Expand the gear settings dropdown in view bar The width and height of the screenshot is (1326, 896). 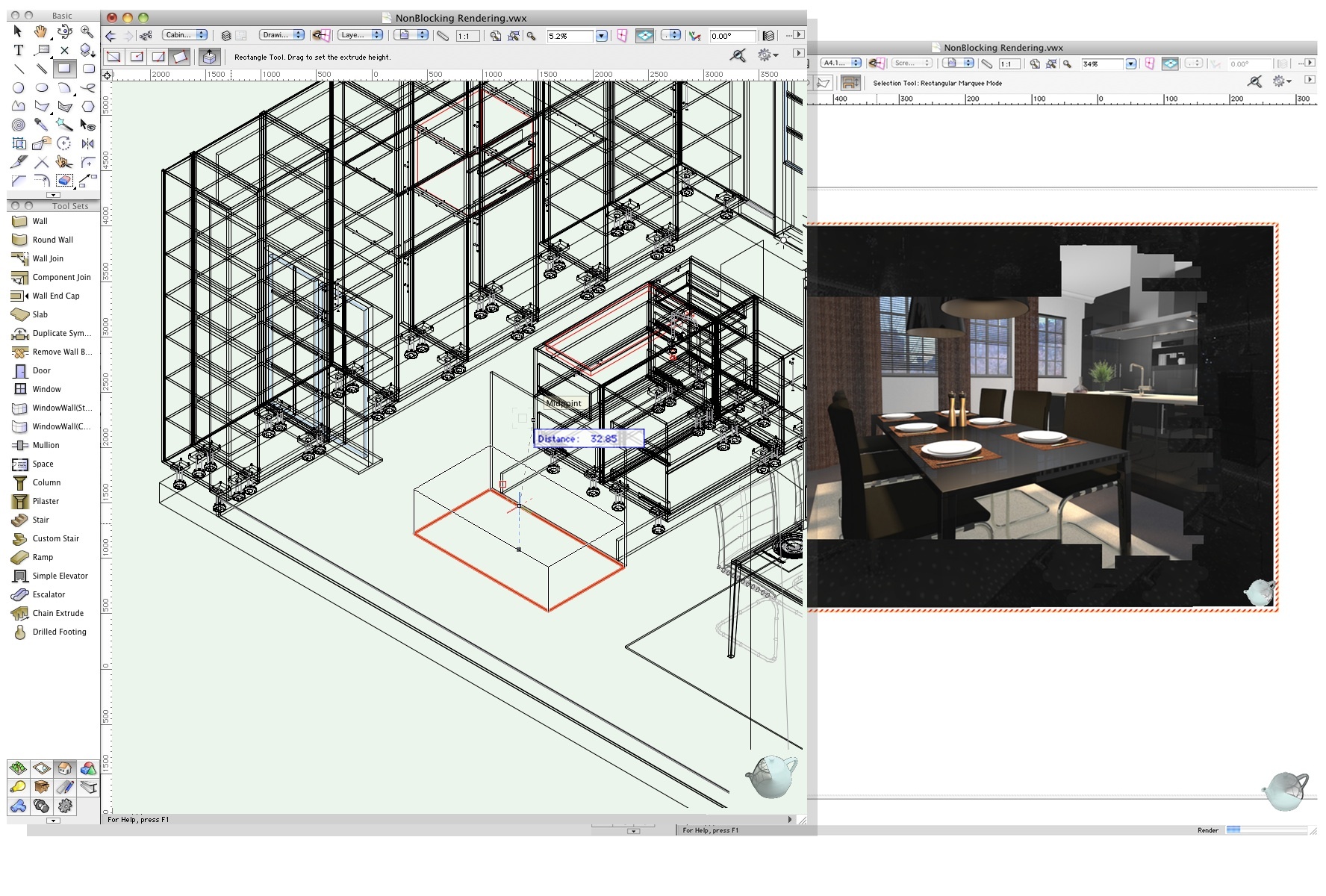coord(764,55)
